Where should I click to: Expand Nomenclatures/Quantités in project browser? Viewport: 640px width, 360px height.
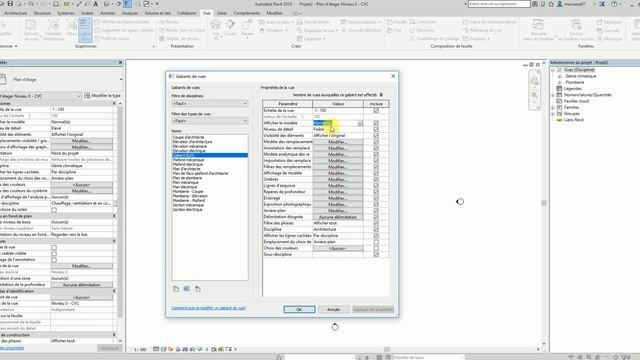pyautogui.click(x=553, y=95)
